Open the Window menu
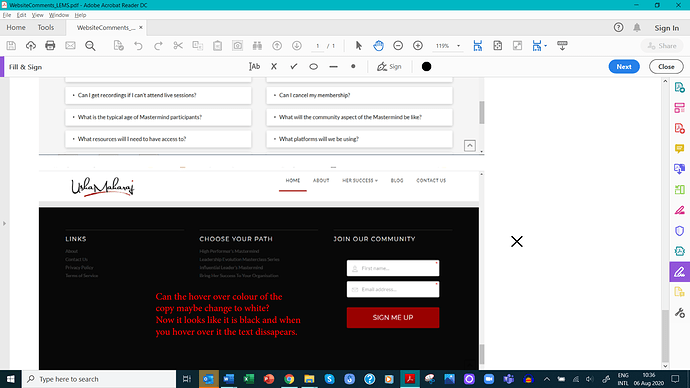Viewport: 690px width, 388px height. [x=59, y=15]
